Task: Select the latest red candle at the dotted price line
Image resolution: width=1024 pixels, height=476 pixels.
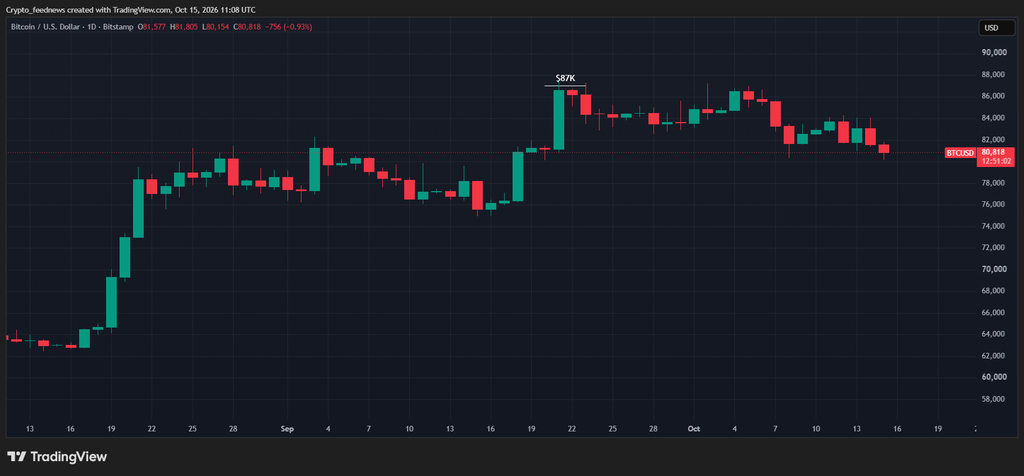Action: point(884,149)
